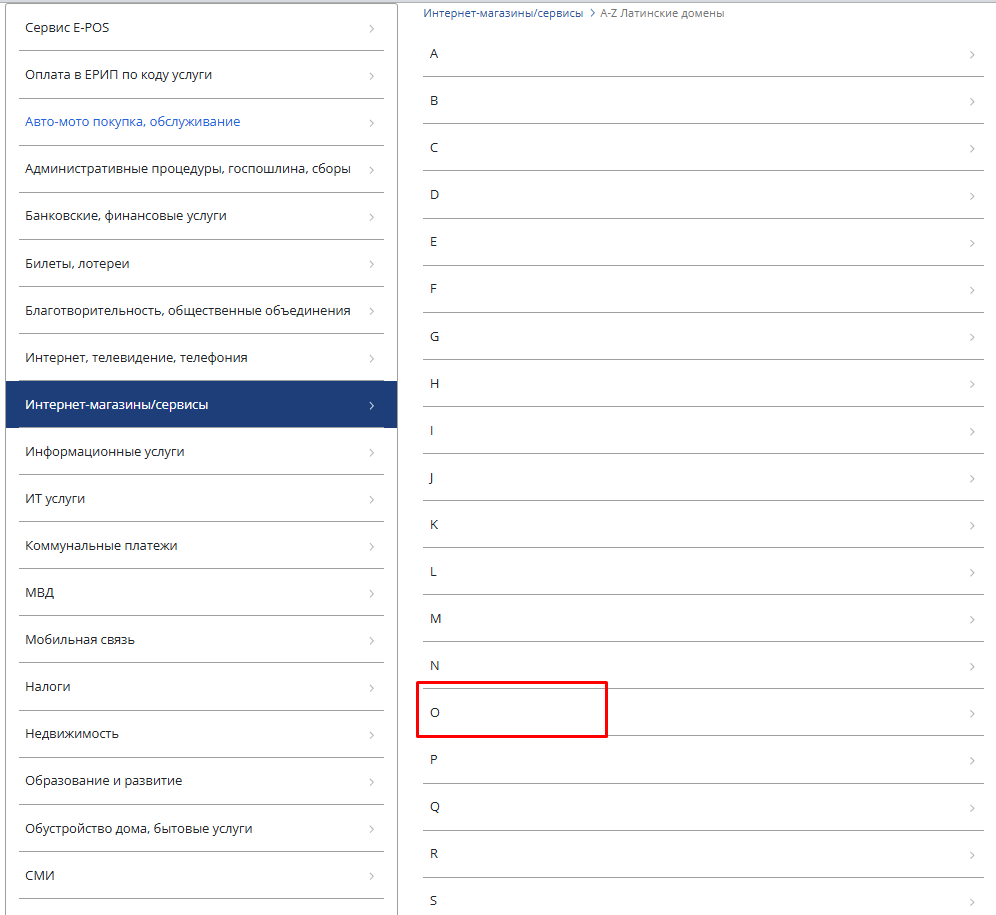Screen dimensions: 996x915
Task: Click the Коммунальные платежи chevron arrow
Action: (x=372, y=546)
